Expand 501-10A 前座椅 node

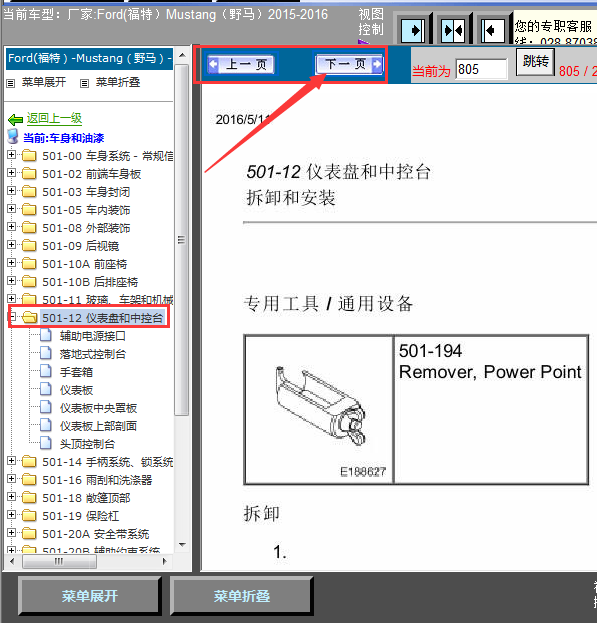pyautogui.click(x=12, y=263)
